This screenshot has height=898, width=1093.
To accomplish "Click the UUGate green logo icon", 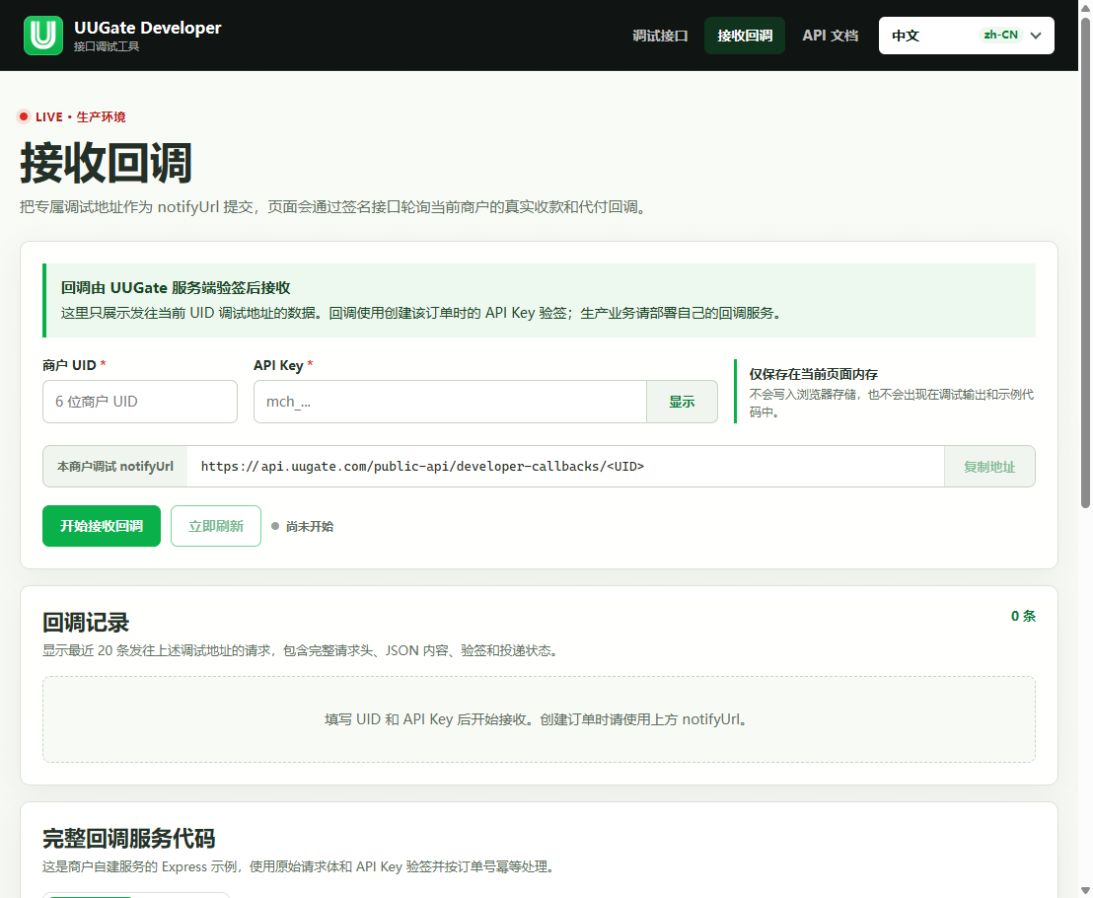I will [43, 36].
